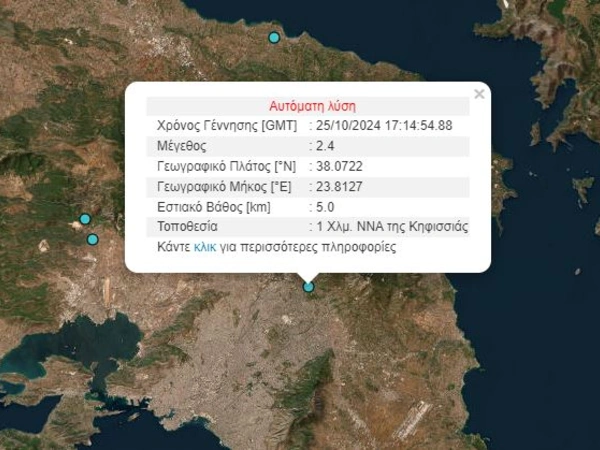Click the magnitude value 2.4

326,146
